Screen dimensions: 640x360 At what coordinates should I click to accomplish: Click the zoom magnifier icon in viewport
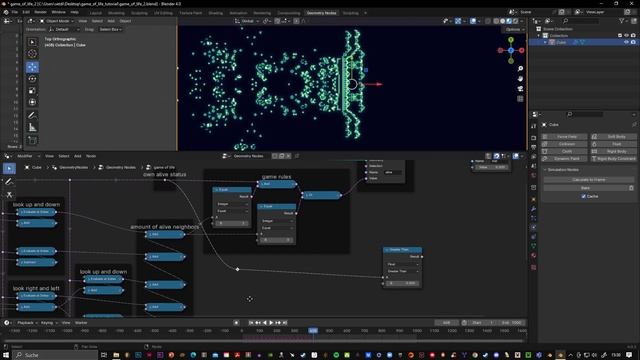[520, 69]
